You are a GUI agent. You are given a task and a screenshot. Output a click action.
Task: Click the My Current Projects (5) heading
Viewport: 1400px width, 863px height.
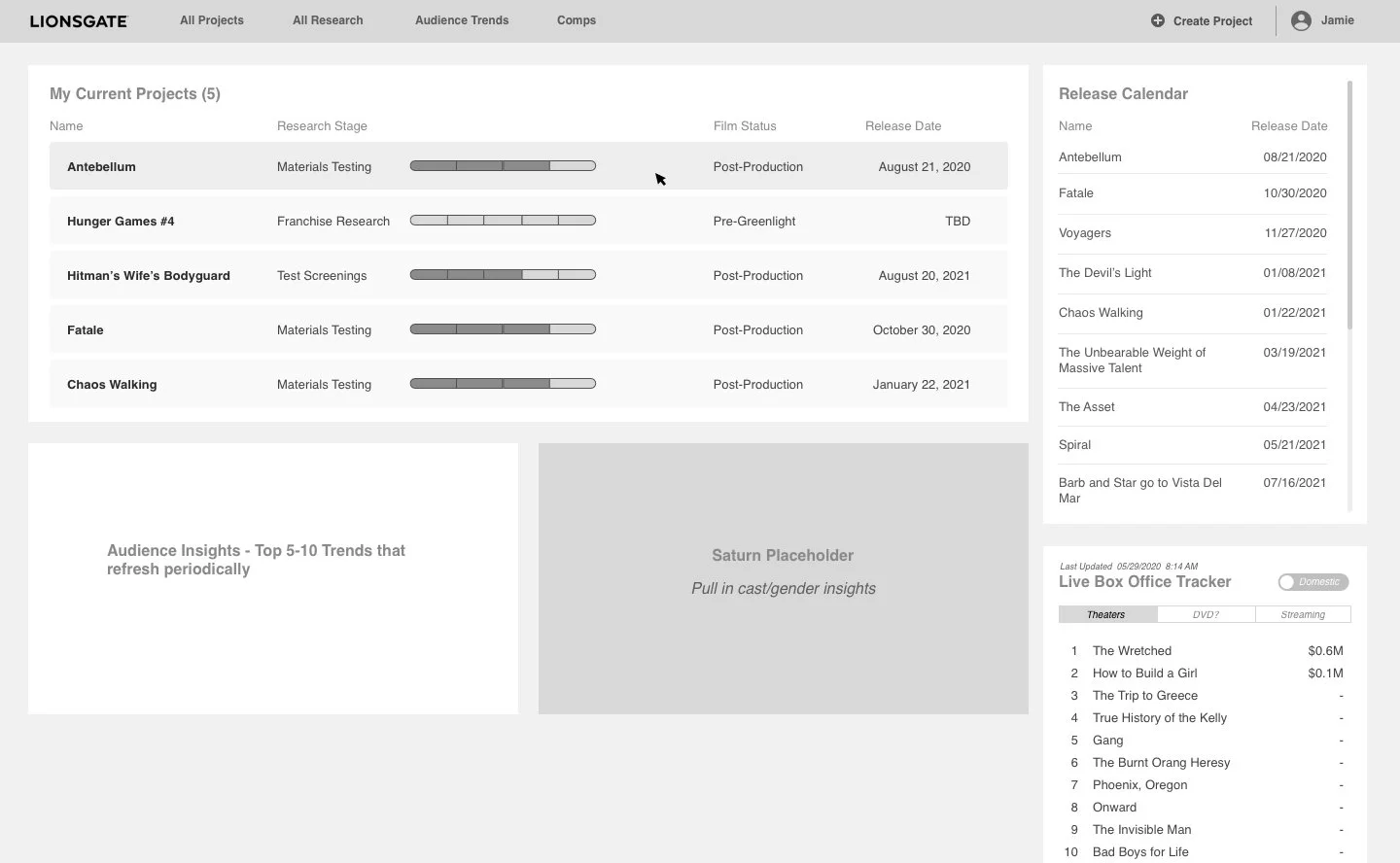[135, 94]
